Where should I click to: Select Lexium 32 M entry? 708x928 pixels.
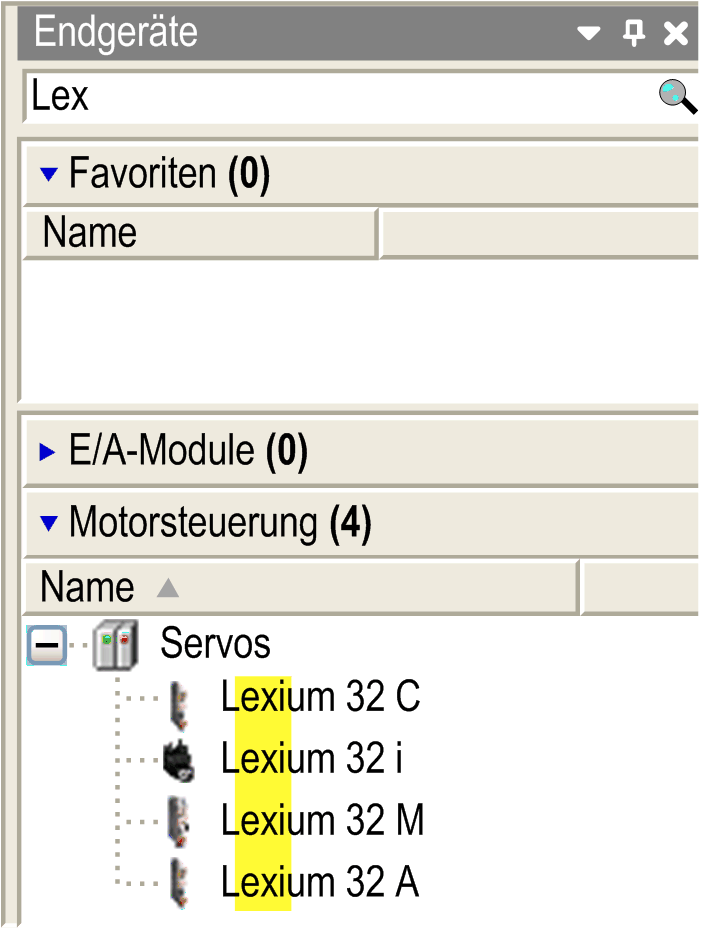point(323,820)
